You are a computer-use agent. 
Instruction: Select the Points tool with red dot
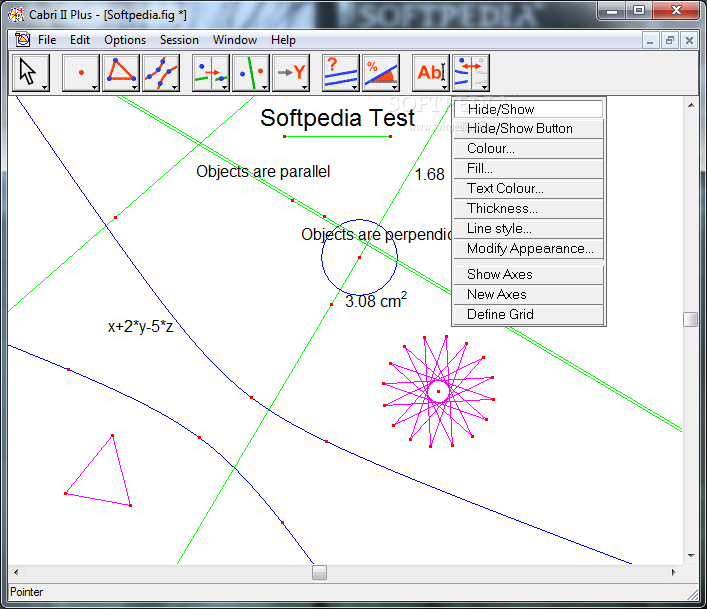[80, 73]
